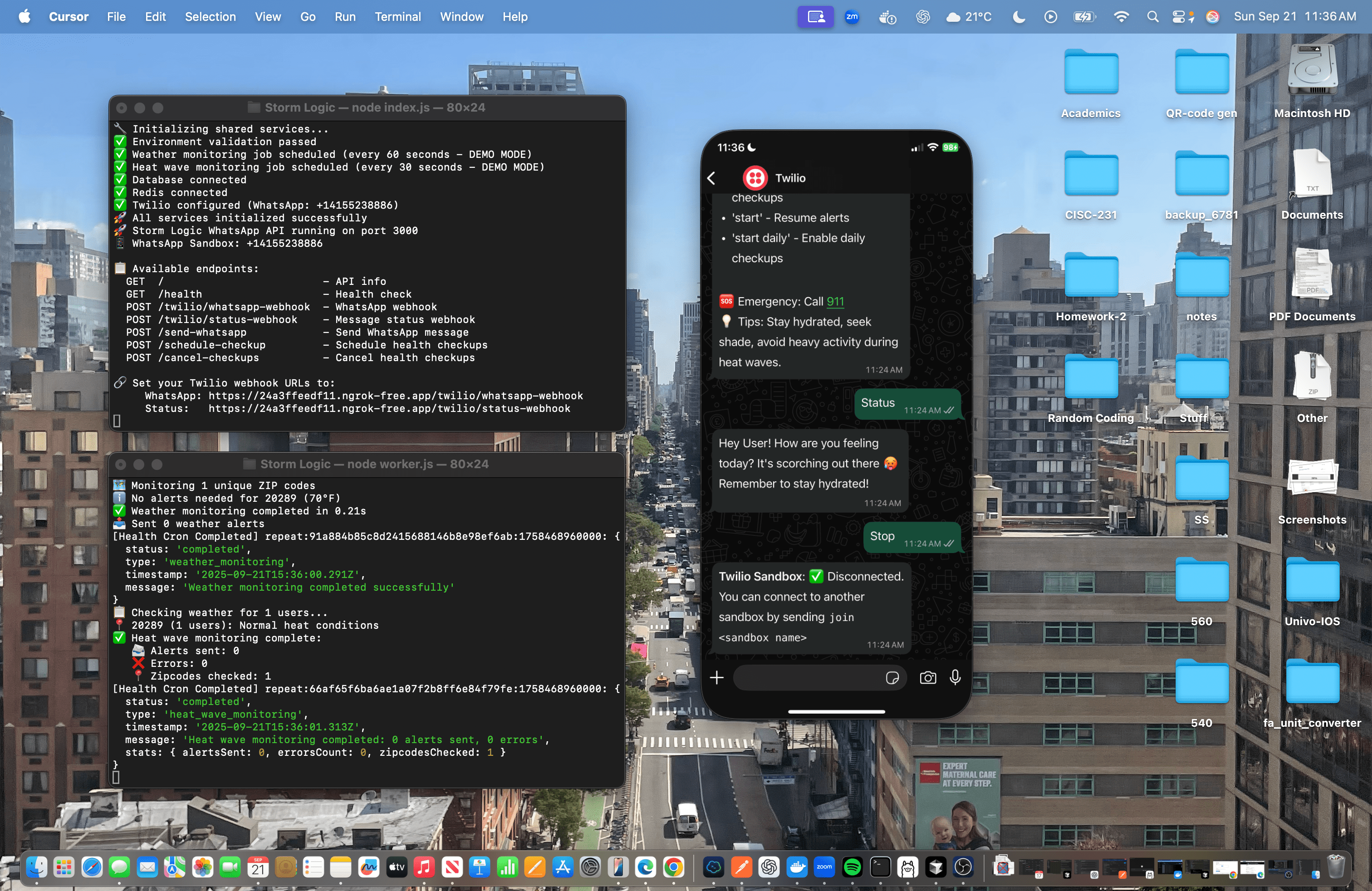Screen dimensions: 1372x891
Task: Open the Terminal menu
Action: (x=397, y=17)
